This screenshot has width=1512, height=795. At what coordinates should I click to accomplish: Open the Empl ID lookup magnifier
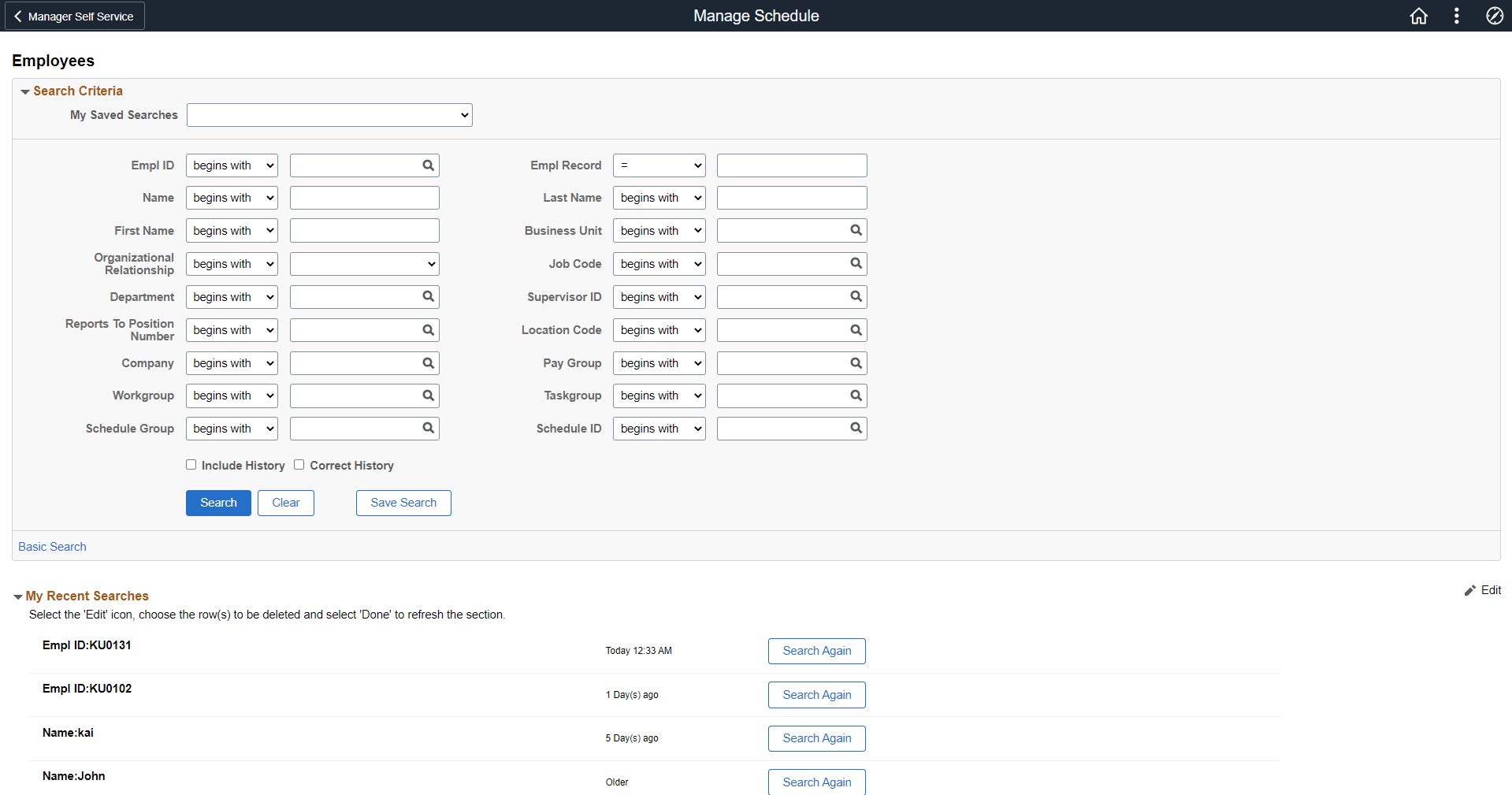pos(428,165)
